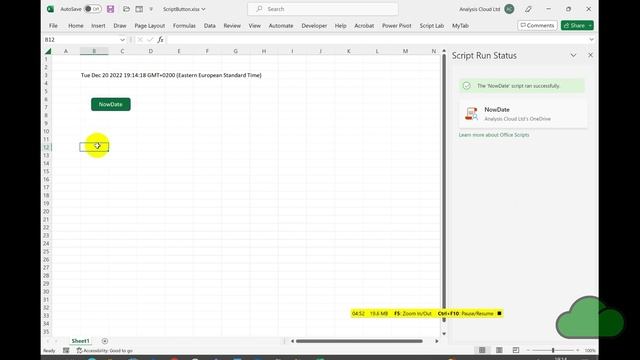Click the macro recording icon in status bar
The height and width of the screenshot is (360, 640).
coord(66,351)
